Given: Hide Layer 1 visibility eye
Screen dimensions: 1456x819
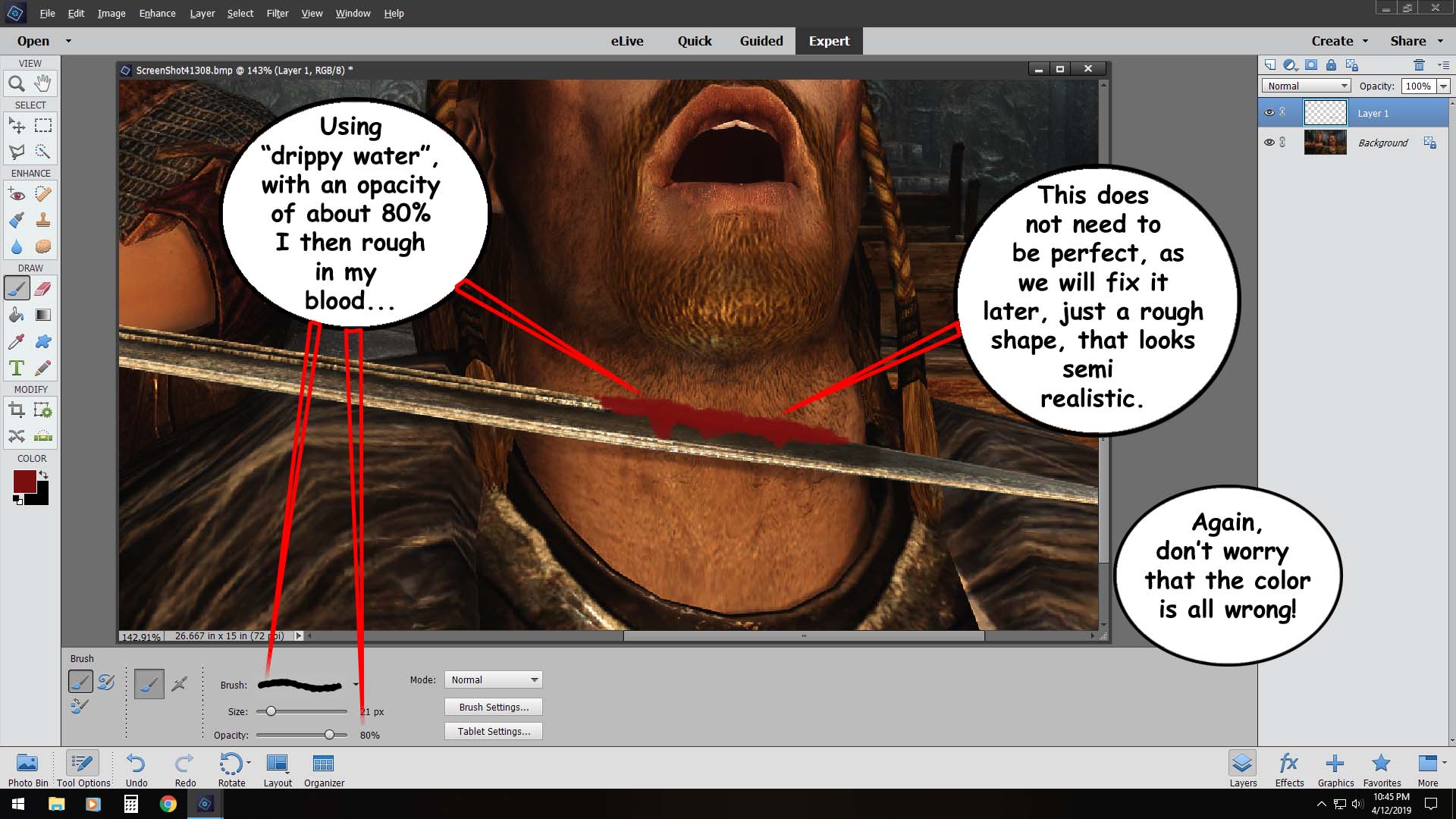Looking at the screenshot, I should [x=1269, y=113].
